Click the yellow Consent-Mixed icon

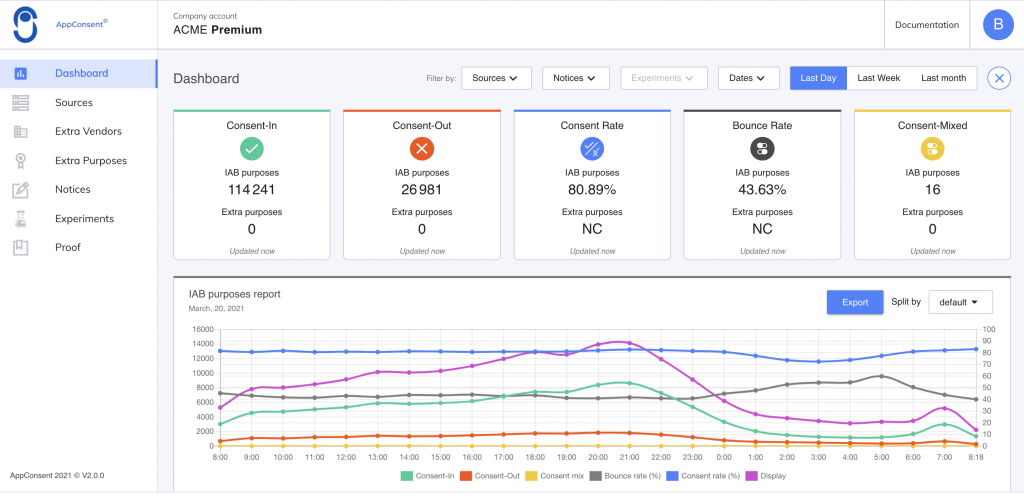click(x=932, y=148)
